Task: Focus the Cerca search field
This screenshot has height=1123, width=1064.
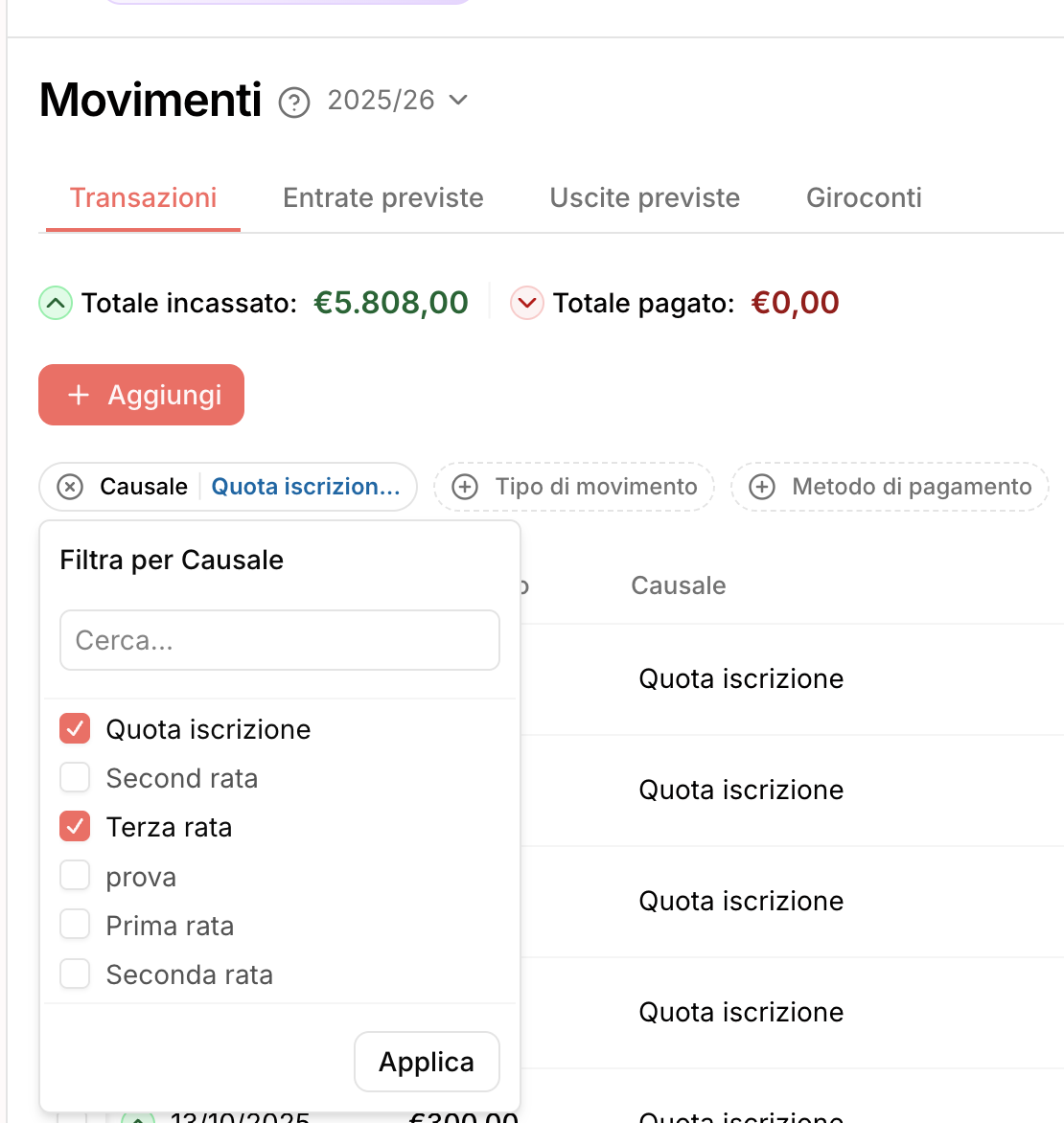Action: point(280,640)
